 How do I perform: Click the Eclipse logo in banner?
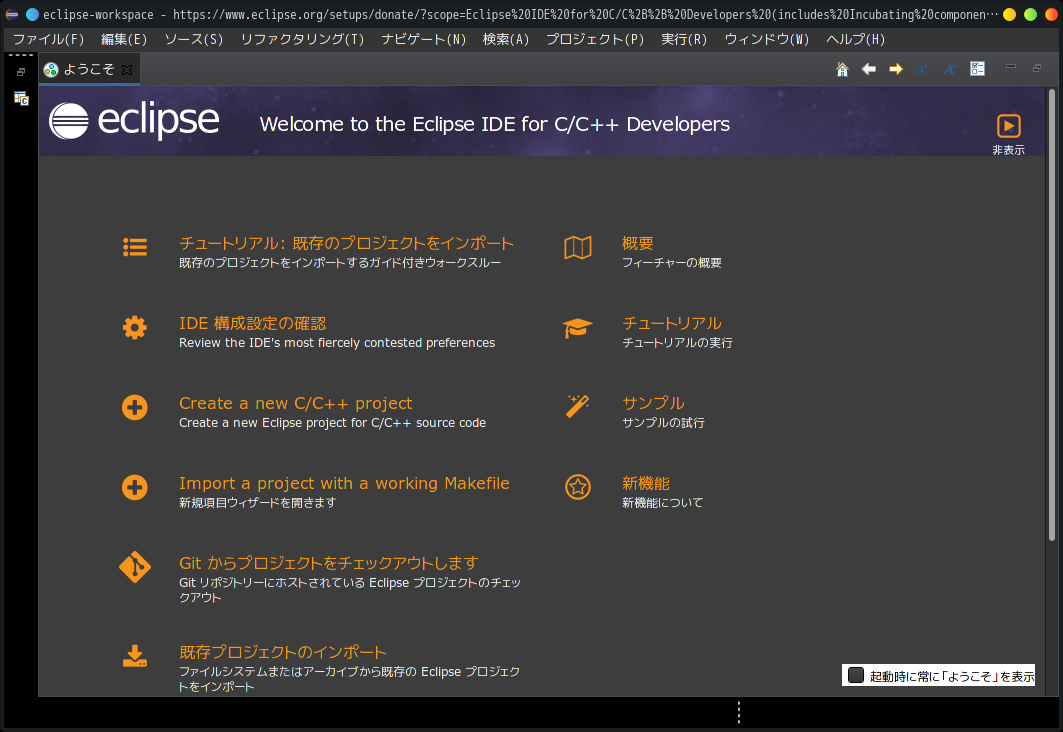point(134,121)
